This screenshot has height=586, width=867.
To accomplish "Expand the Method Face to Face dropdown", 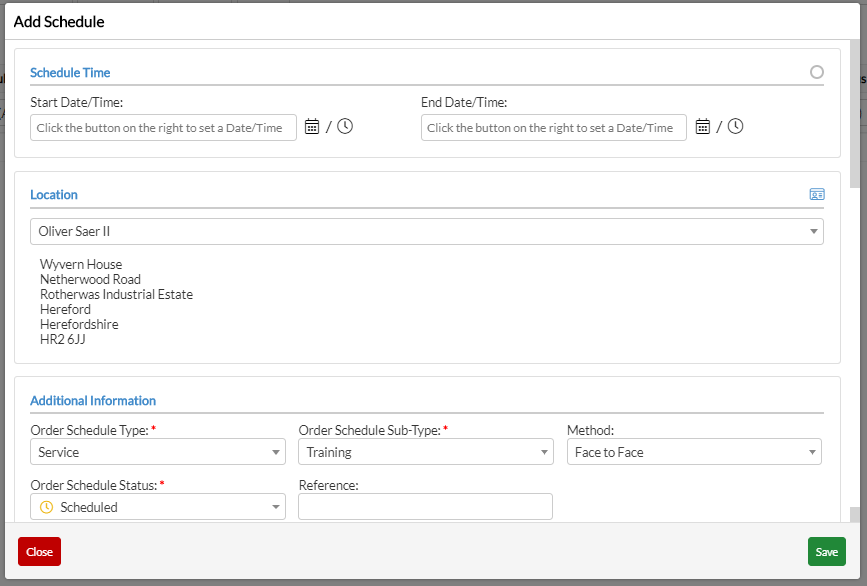I will click(694, 452).
